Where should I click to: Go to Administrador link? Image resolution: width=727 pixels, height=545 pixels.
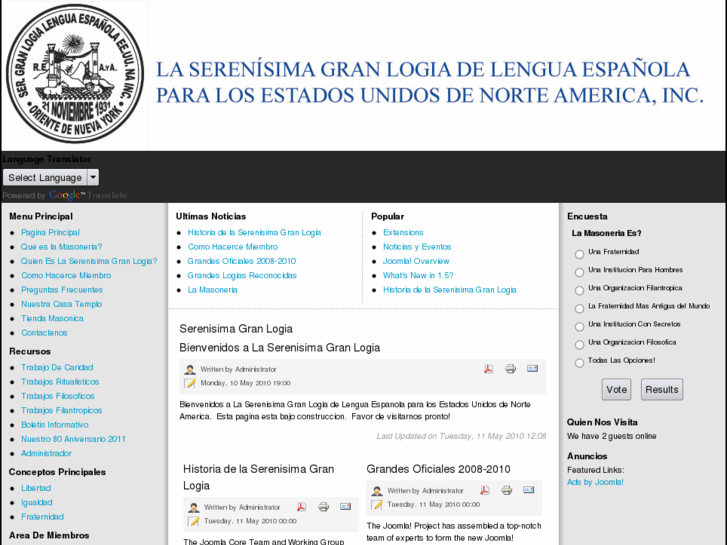pyautogui.click(x=46, y=454)
